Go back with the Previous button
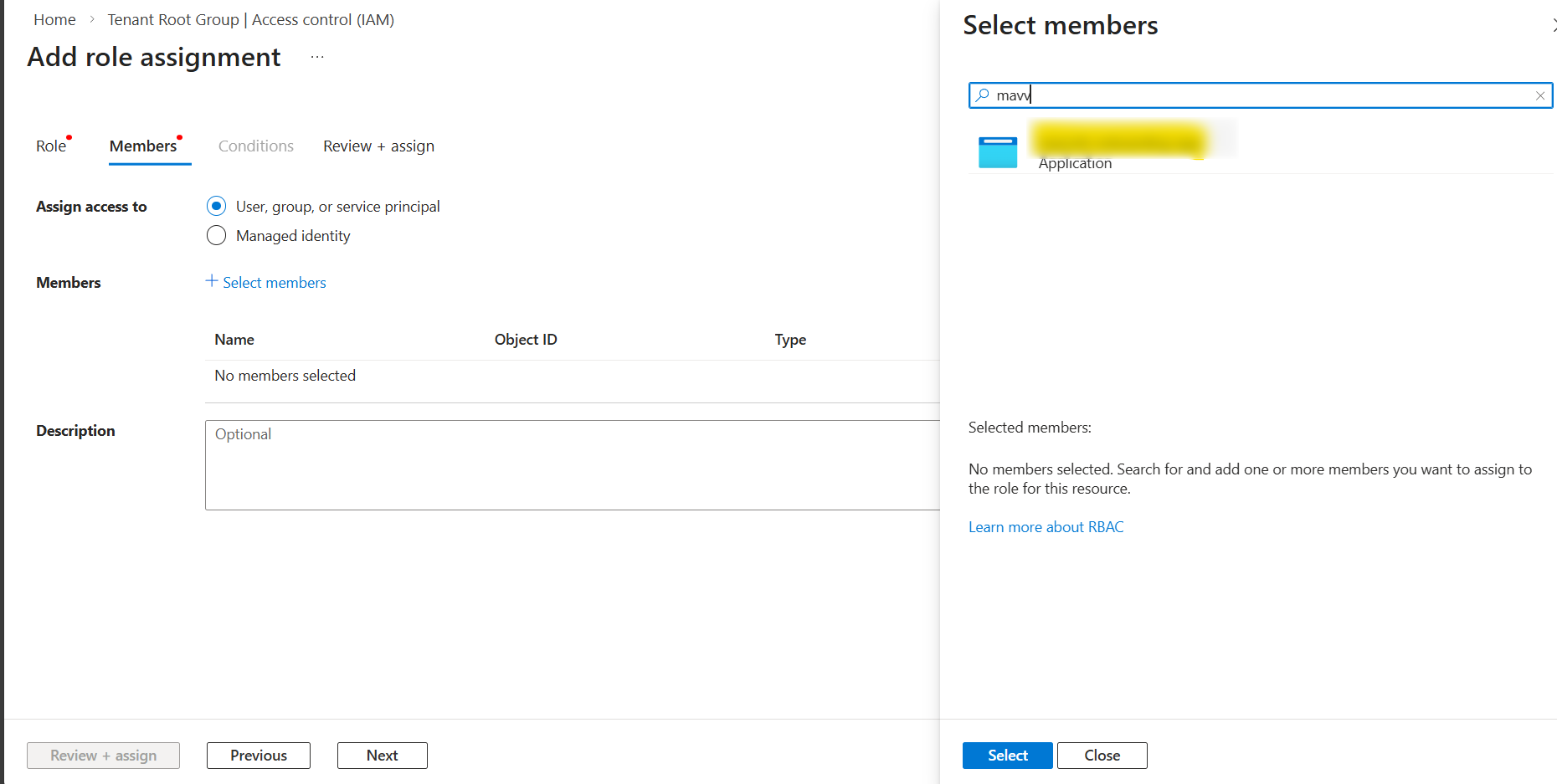The width and height of the screenshot is (1557, 784). click(259, 755)
